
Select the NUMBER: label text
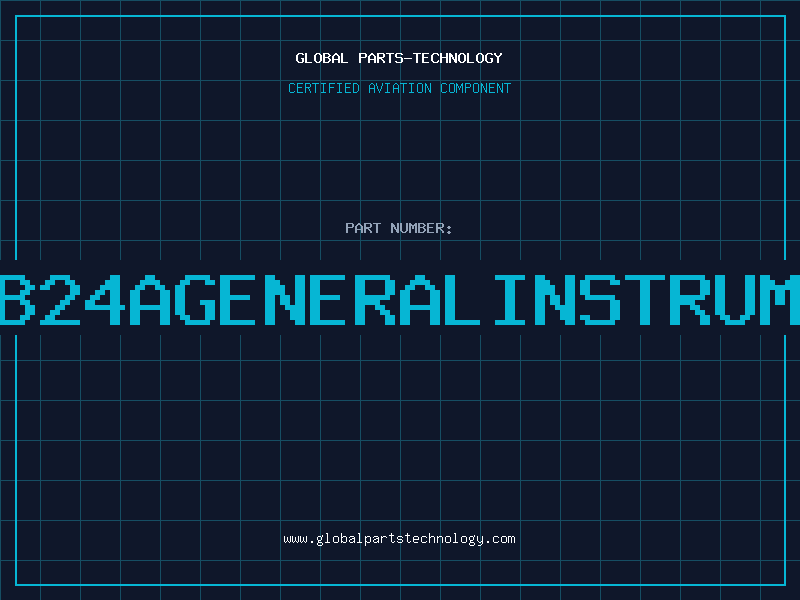(x=421, y=228)
